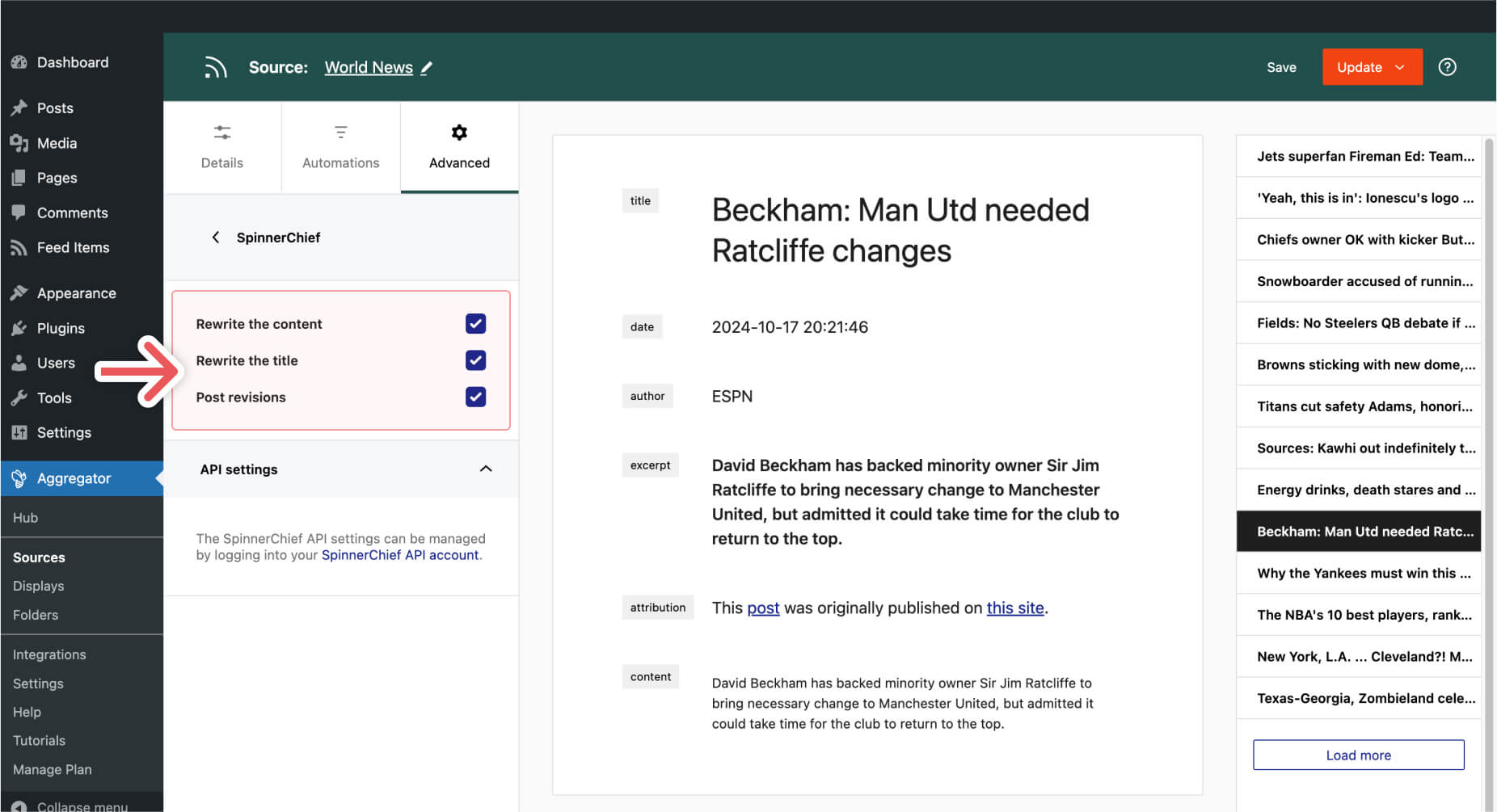Switch to the Automations tab
The image size is (1497, 812).
[x=340, y=147]
